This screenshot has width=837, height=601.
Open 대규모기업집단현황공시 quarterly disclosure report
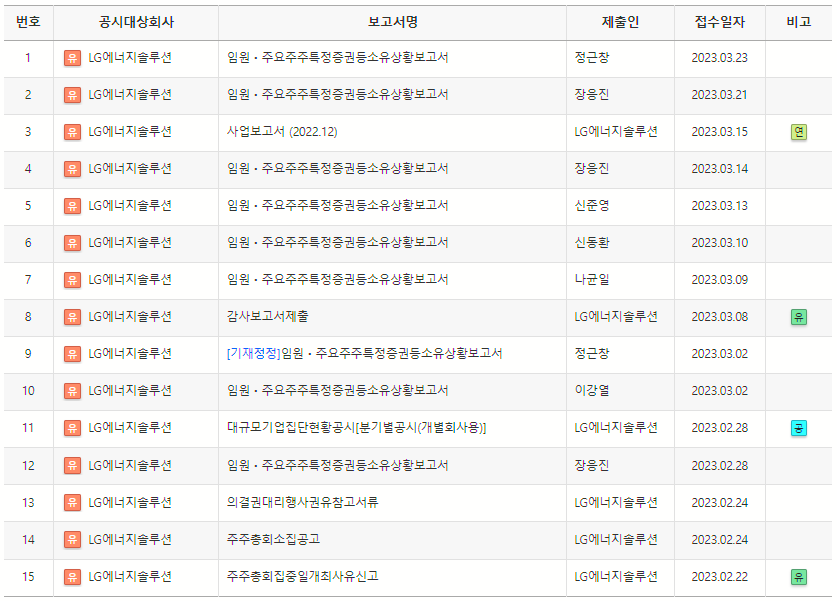pos(357,428)
